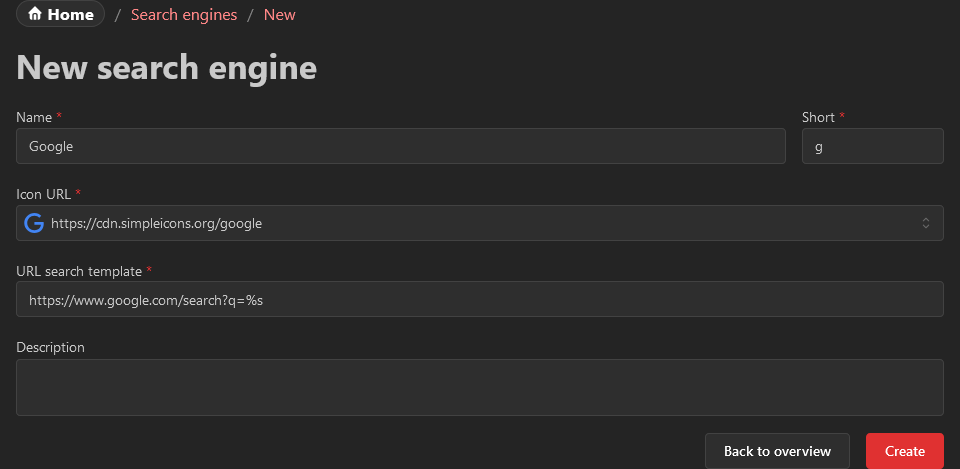
Task: Open the Search engines breadcrumb link
Action: [x=184, y=15]
